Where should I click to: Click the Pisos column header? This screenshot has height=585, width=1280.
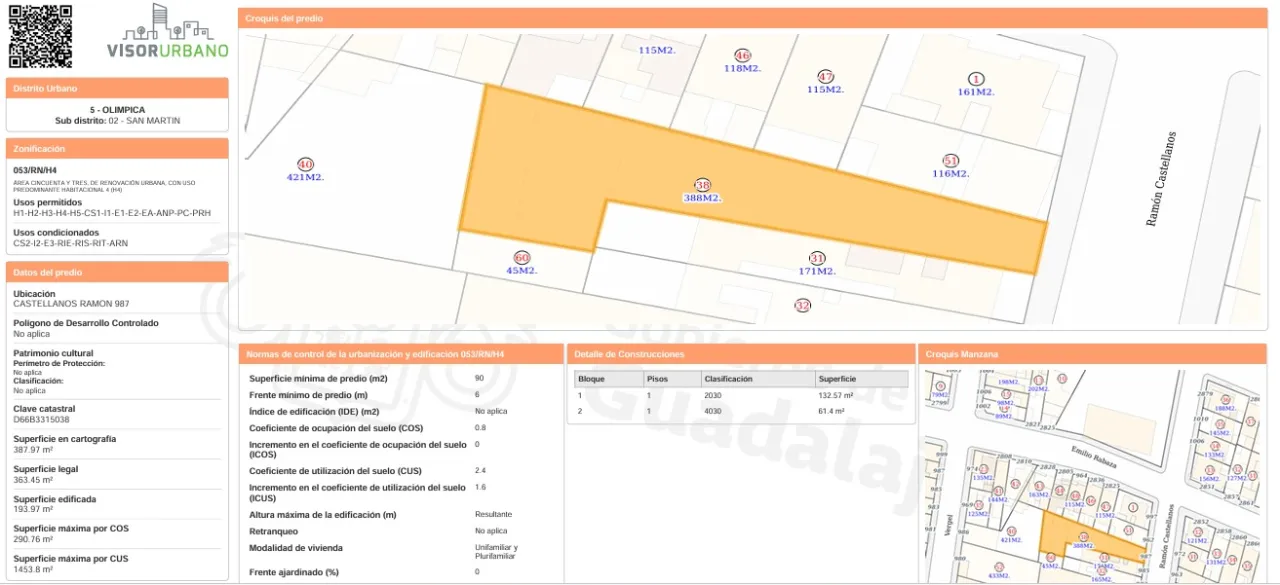pyautogui.click(x=671, y=379)
